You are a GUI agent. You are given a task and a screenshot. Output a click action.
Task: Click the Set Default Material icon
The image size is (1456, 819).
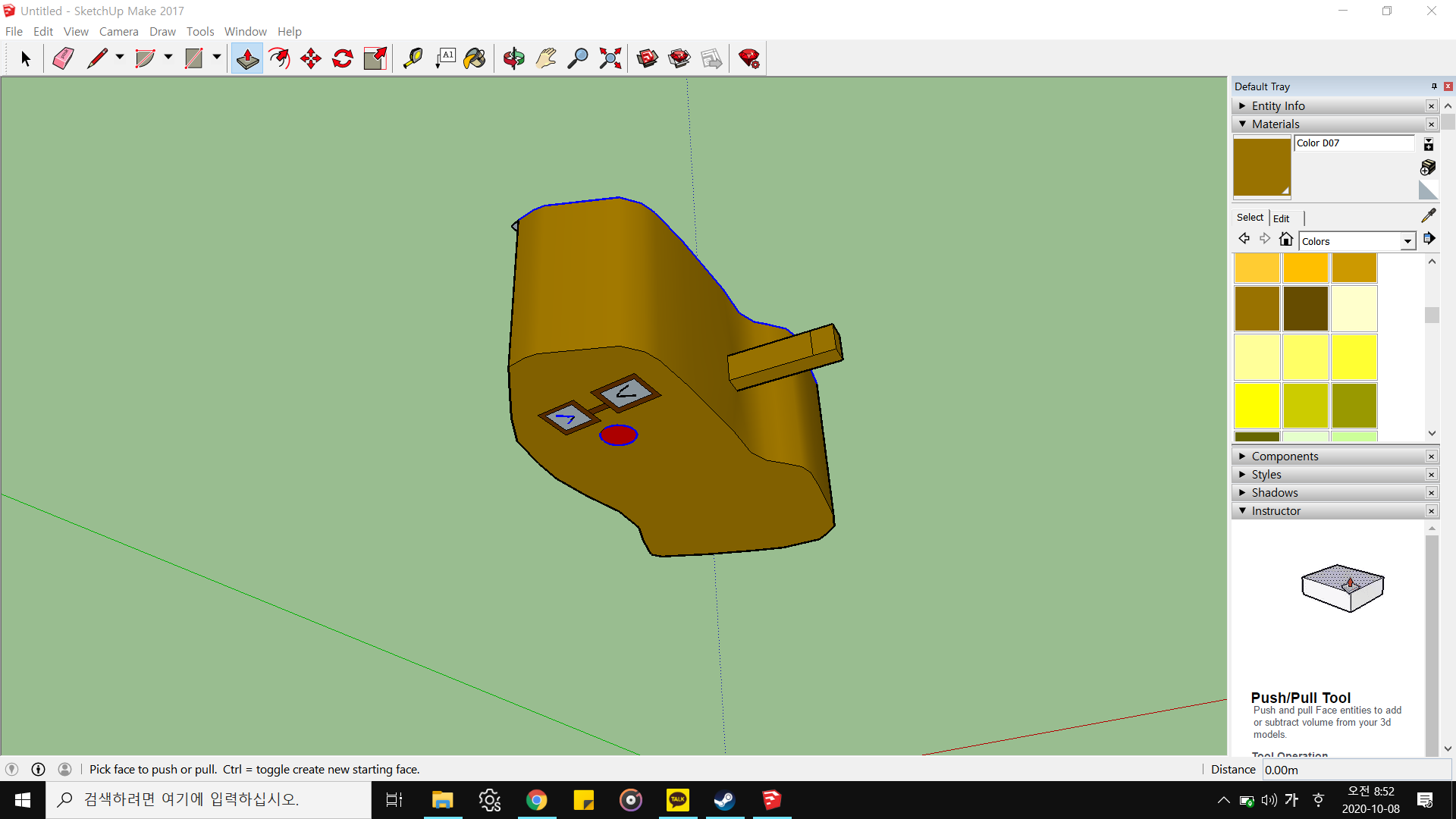(1428, 190)
